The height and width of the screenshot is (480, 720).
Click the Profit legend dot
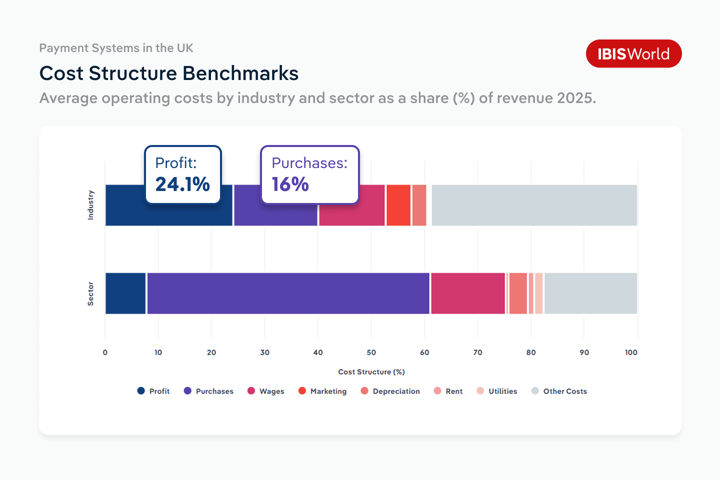point(141,391)
